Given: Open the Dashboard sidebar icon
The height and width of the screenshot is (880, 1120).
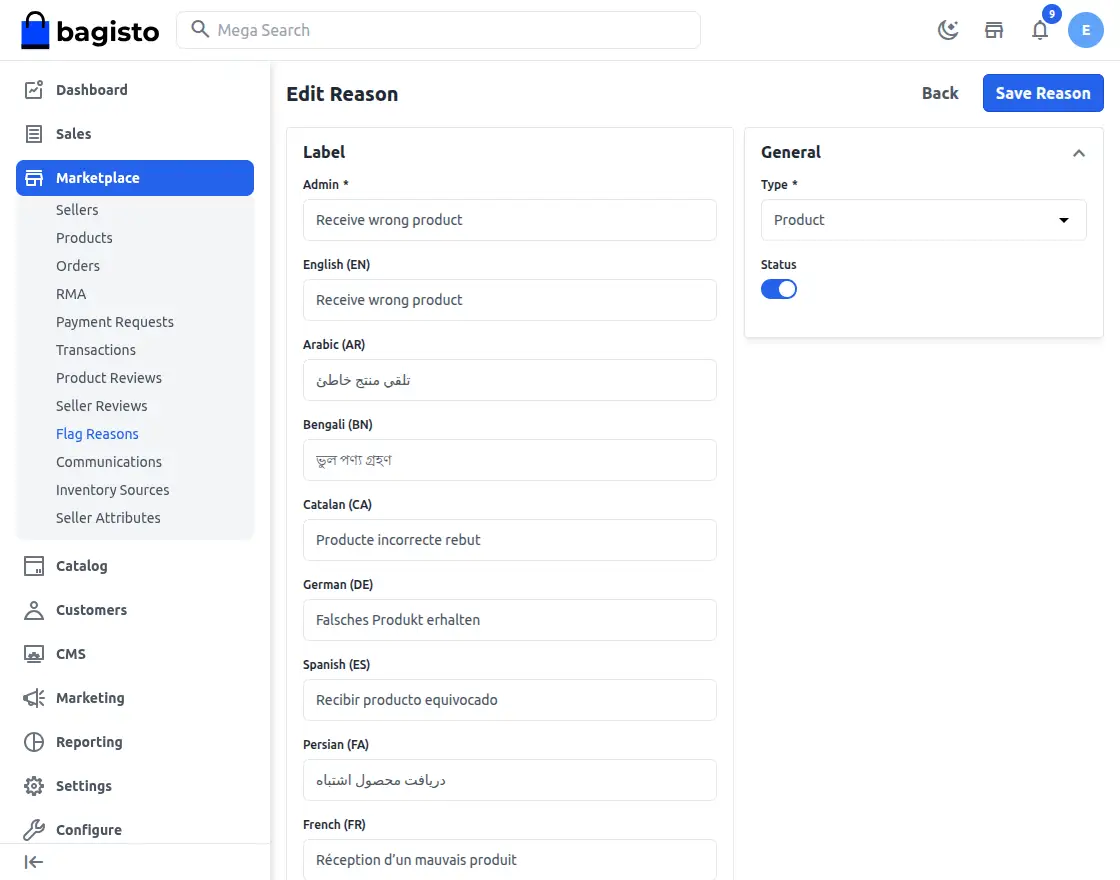Looking at the screenshot, I should (x=34, y=90).
